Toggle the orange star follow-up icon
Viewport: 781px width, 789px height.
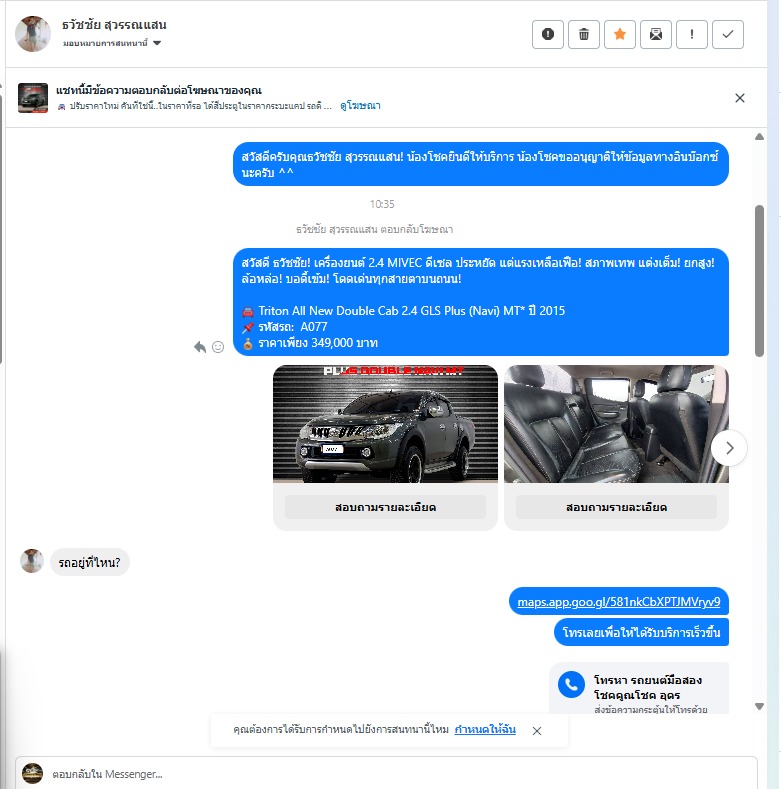(620, 34)
